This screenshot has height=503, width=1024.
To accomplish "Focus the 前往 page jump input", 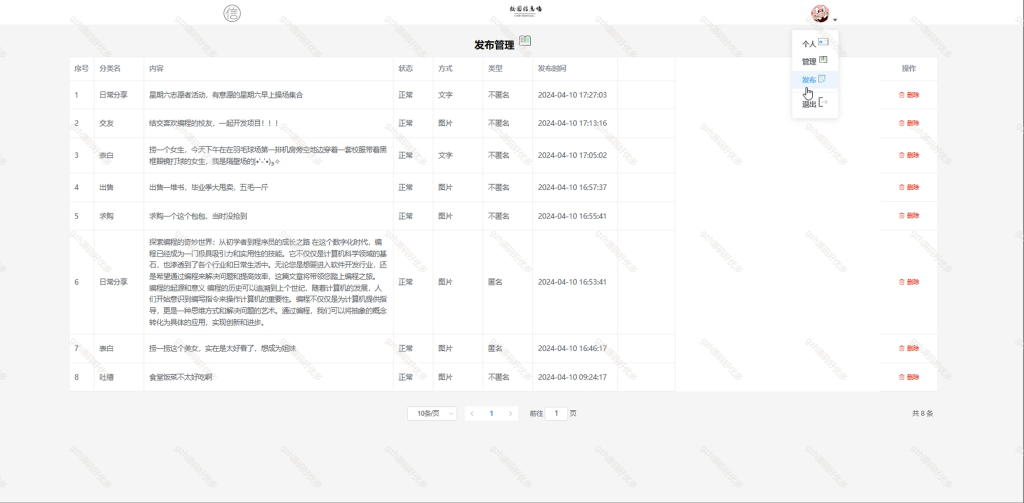I will (x=556, y=414).
